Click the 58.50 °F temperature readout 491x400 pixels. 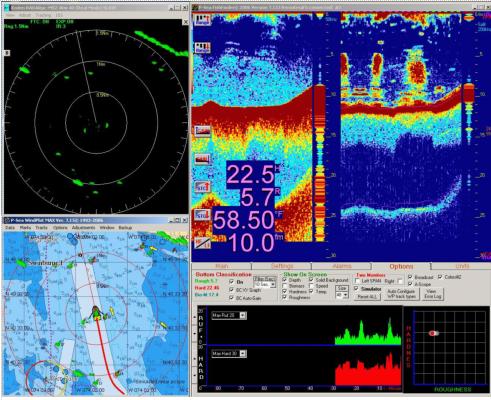coord(244,220)
